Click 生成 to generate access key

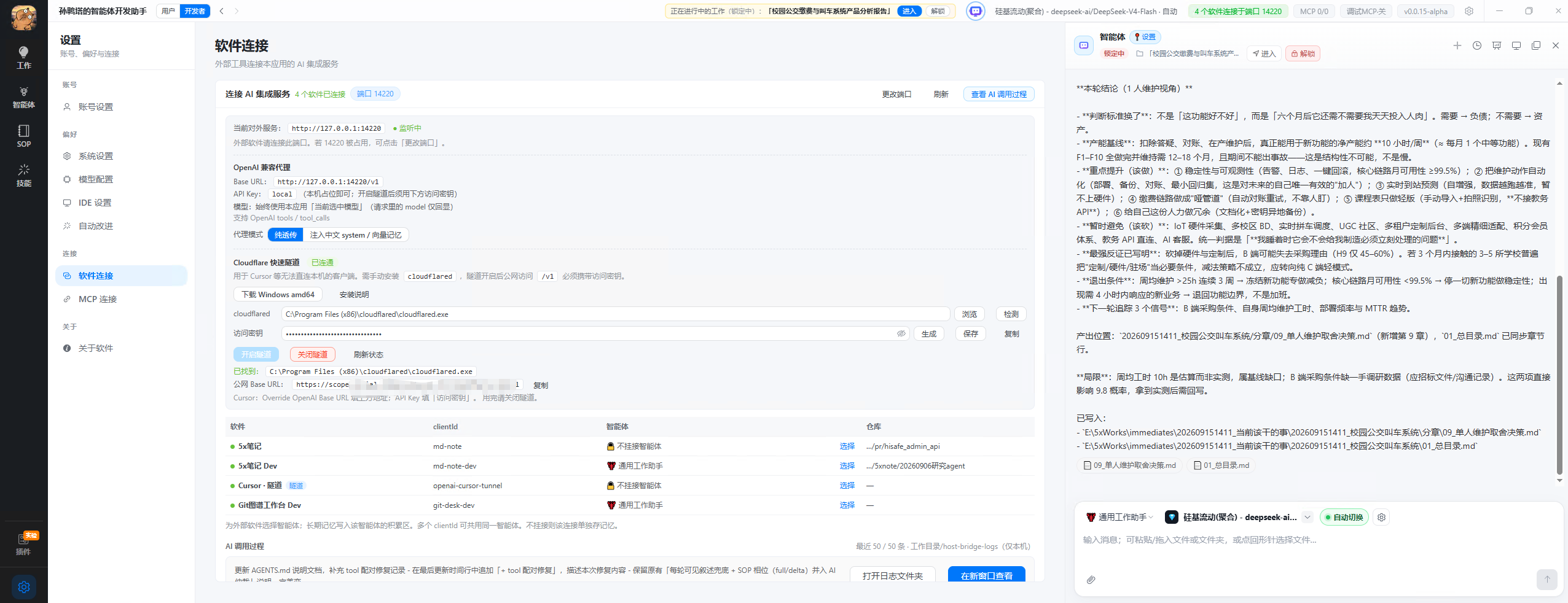pyautogui.click(x=928, y=334)
